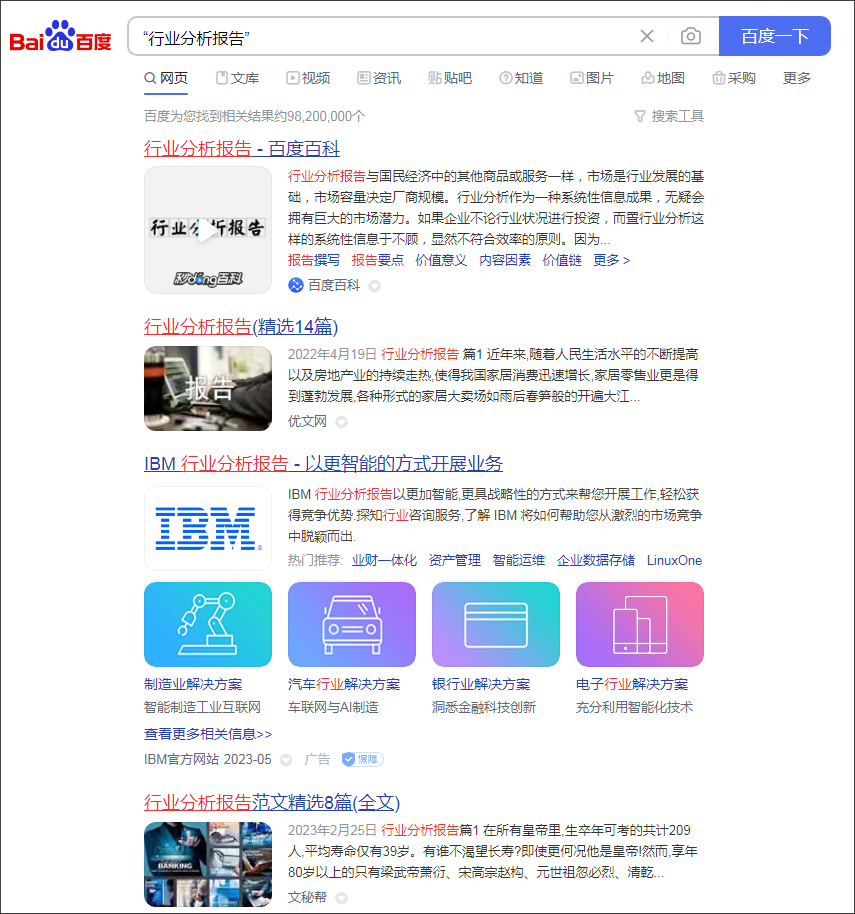
Task: Click the bank card icon card
Action: tap(496, 624)
